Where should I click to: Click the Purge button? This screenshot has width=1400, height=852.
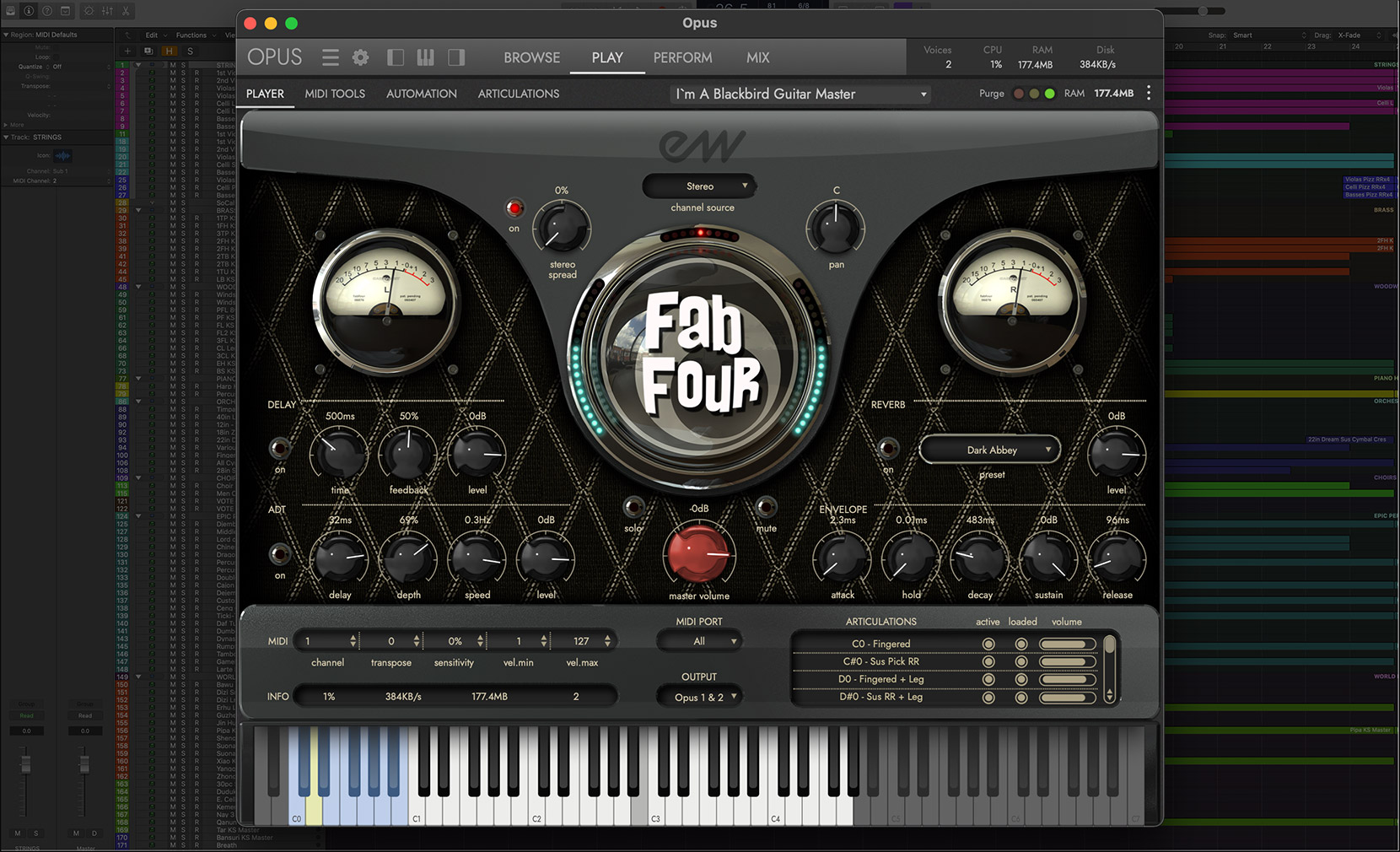(x=992, y=94)
